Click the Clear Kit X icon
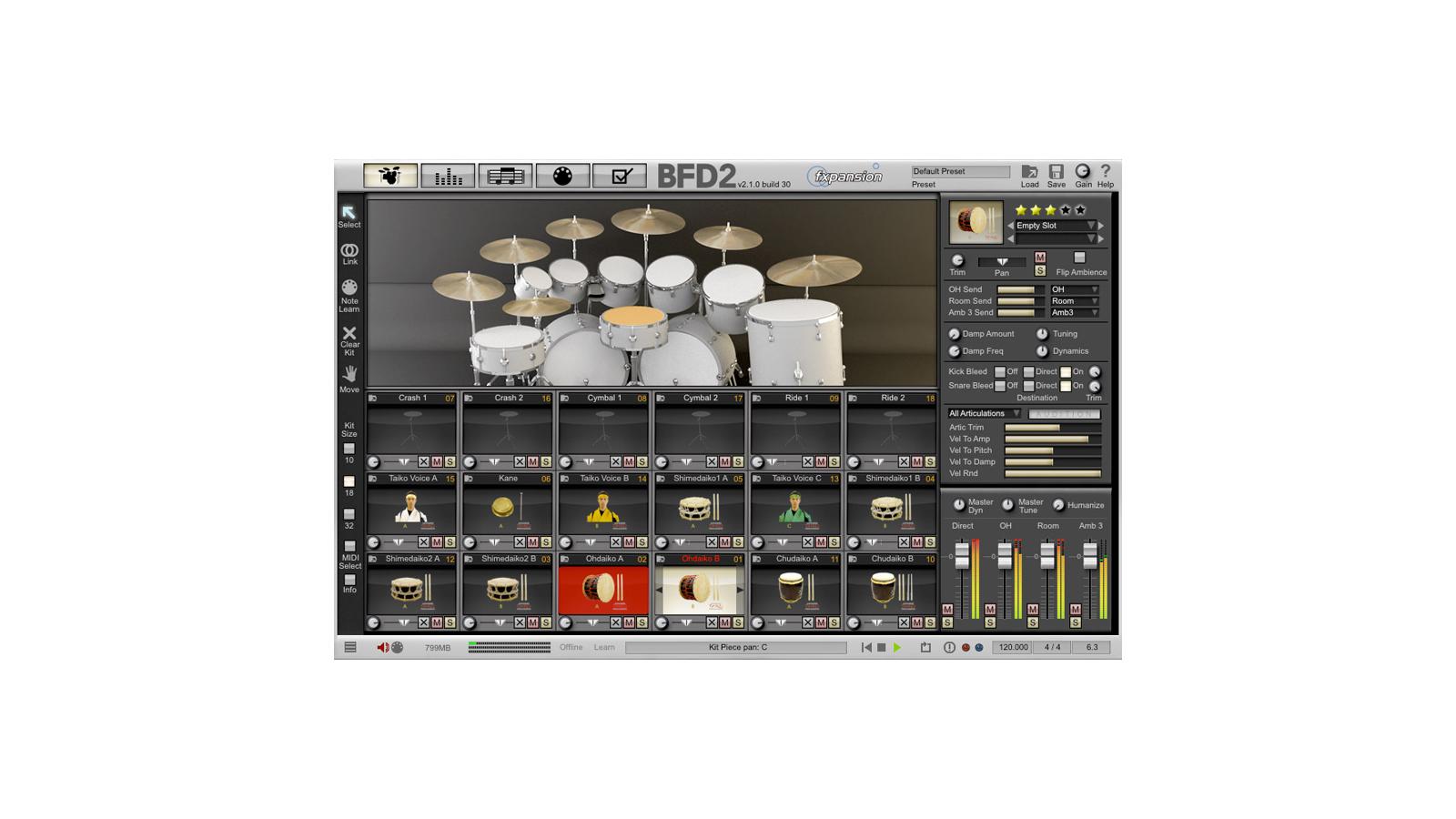Image resolution: width=1456 pixels, height=819 pixels. coord(349,333)
